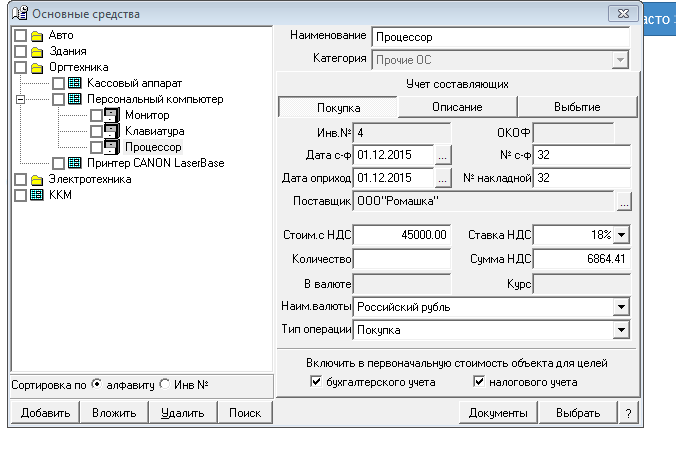The height and width of the screenshot is (471, 676).
Task: Check the Клавиатура checkbox
Action: point(96,131)
